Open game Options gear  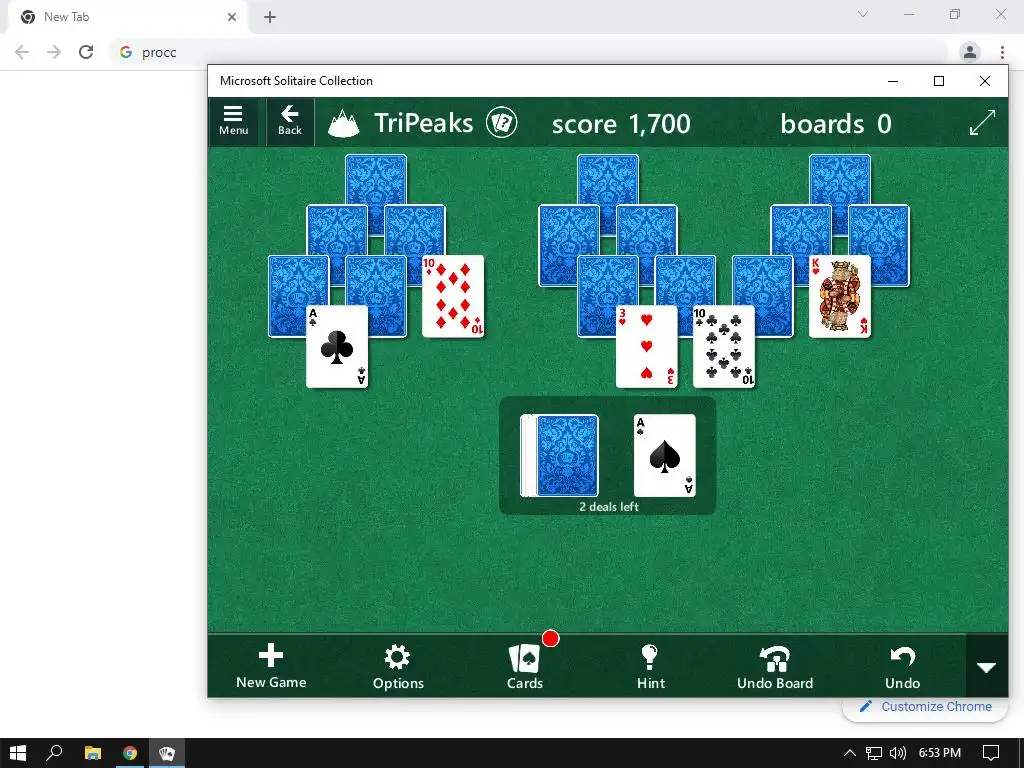tap(398, 666)
